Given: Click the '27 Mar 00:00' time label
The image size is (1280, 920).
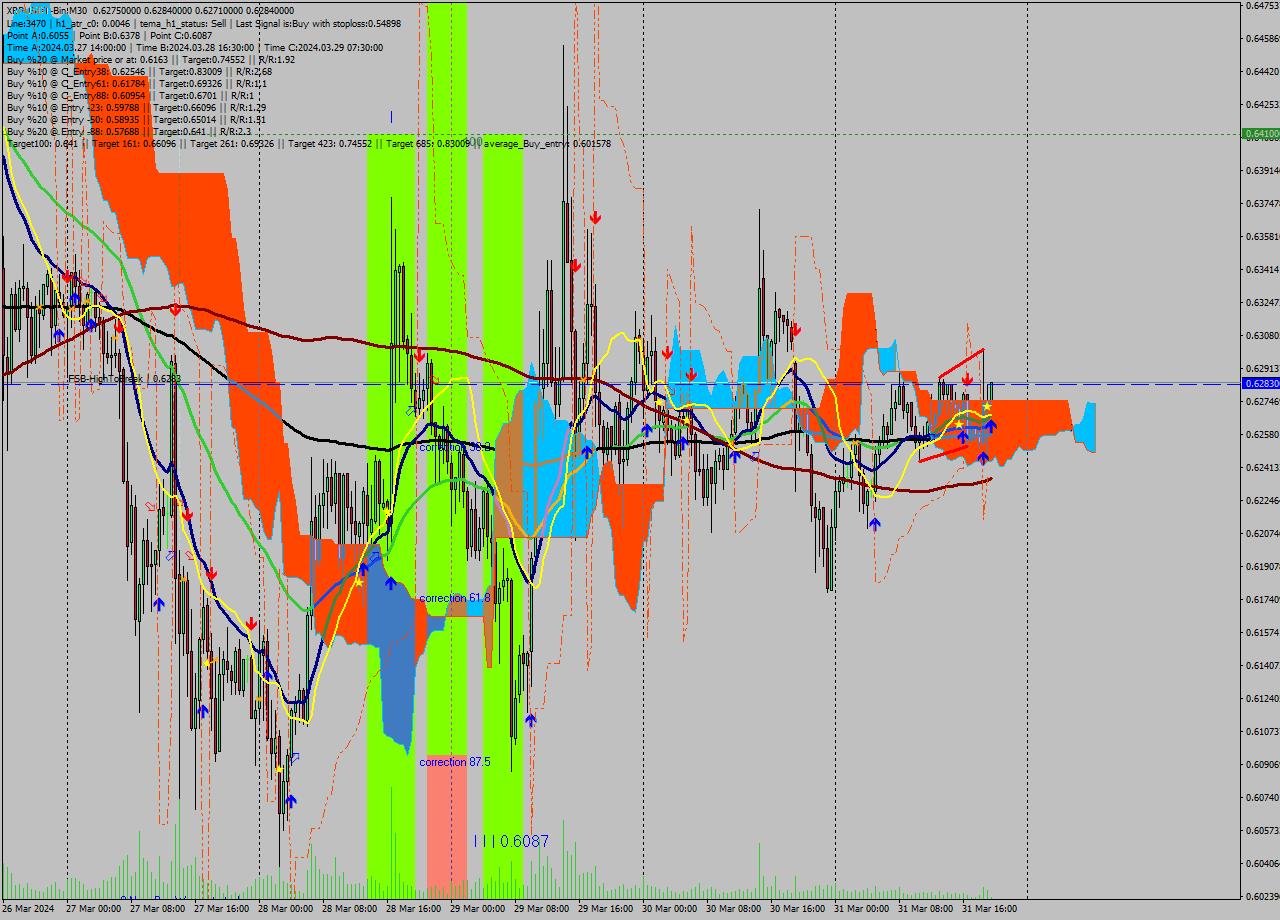Looking at the screenshot, I should (93, 909).
